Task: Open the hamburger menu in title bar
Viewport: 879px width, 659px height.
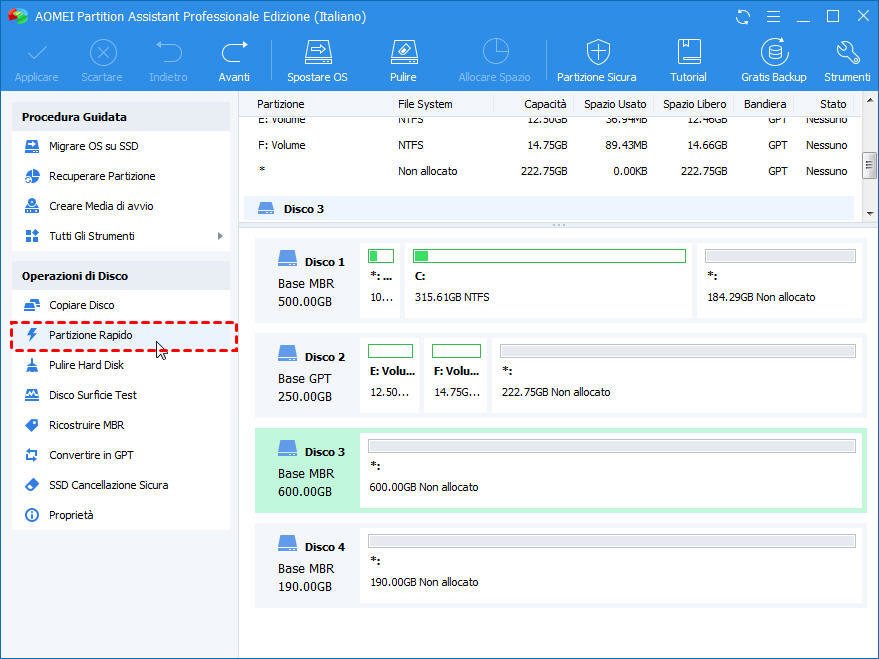Action: tap(773, 17)
